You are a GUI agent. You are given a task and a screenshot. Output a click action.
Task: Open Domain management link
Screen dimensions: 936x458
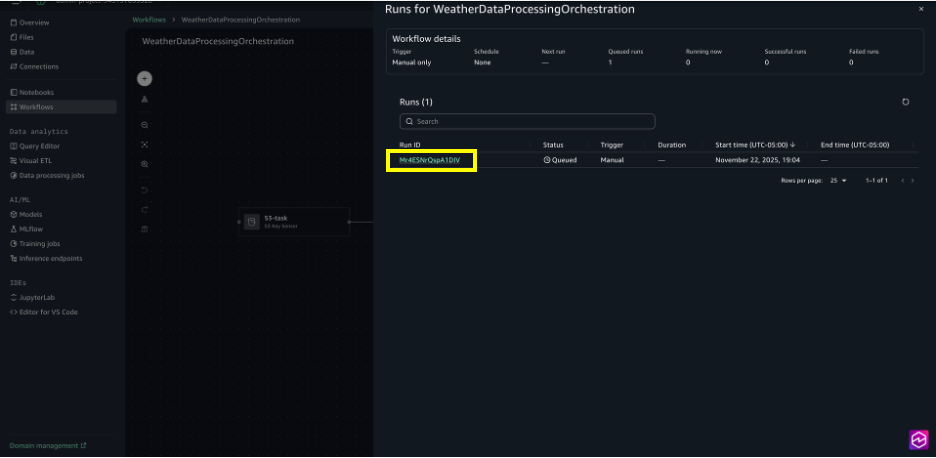pos(48,445)
